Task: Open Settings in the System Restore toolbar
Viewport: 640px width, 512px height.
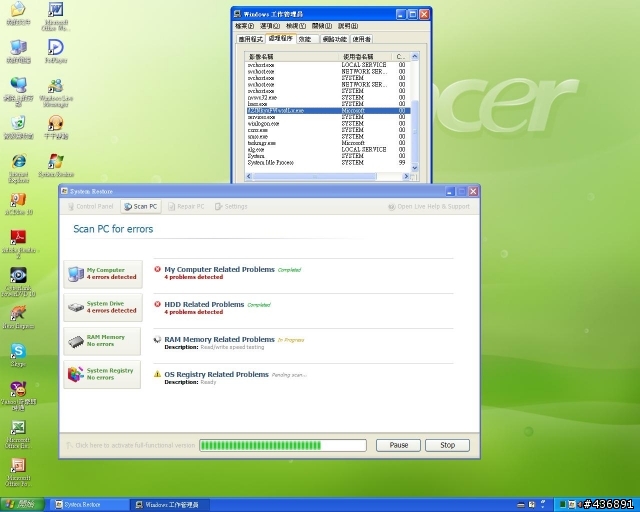Action: click(x=231, y=207)
